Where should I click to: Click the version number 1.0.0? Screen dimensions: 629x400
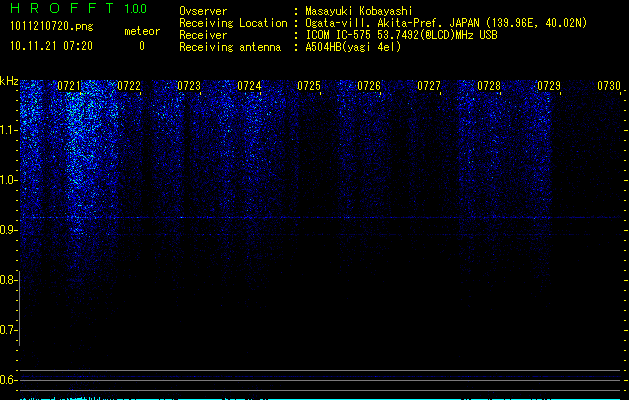point(136,8)
